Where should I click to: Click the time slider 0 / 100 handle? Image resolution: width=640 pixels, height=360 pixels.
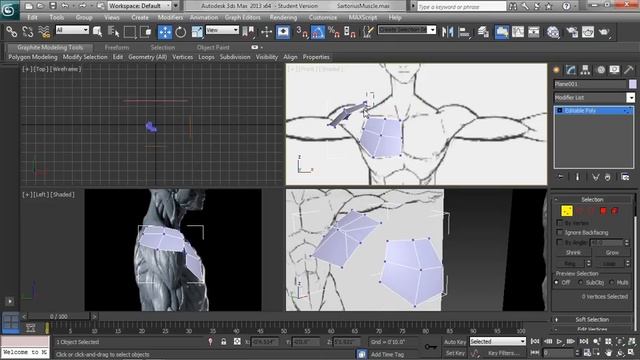(x=59, y=316)
